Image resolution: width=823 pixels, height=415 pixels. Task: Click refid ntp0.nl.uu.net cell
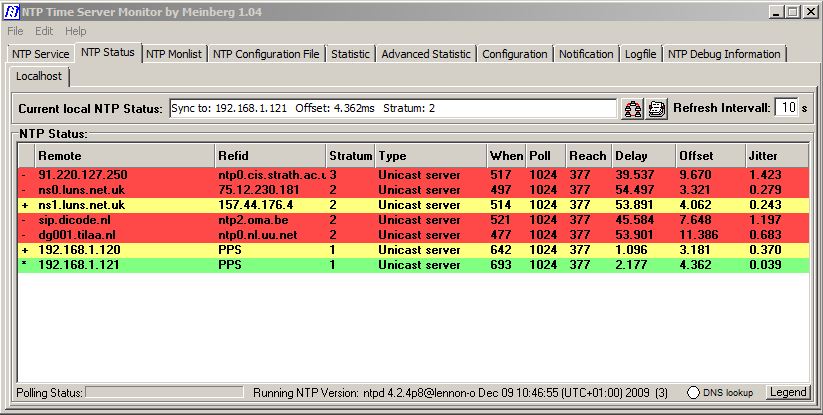pyautogui.click(x=258, y=235)
